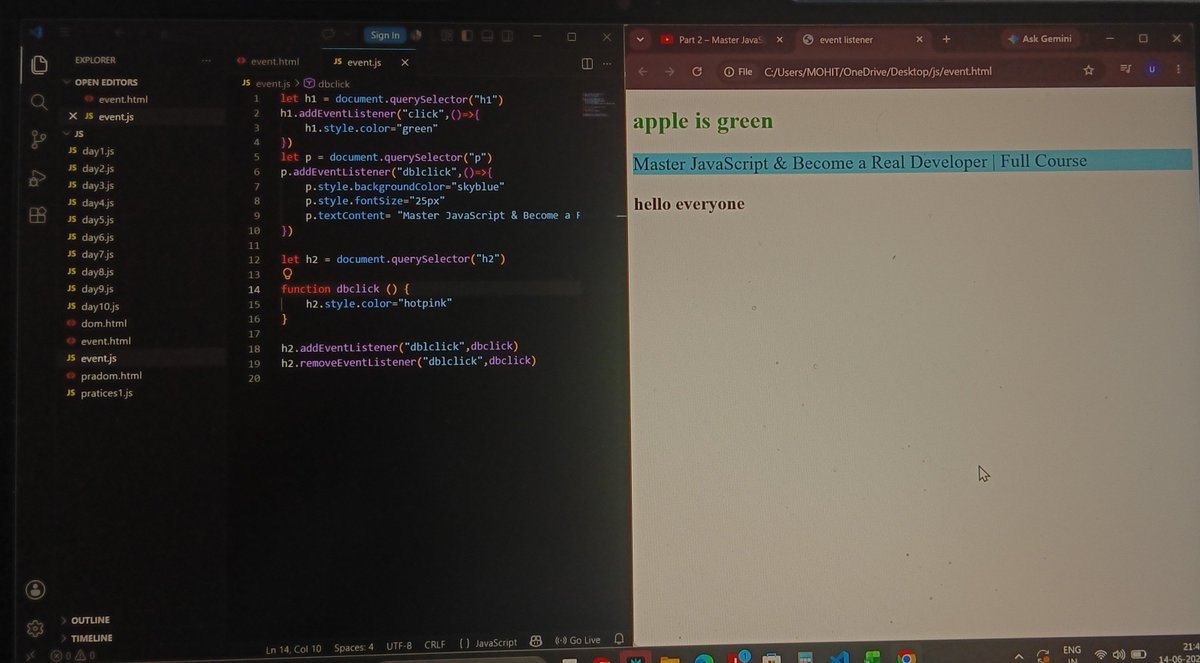
Task: Open a new tab in Chrome
Action: [946, 39]
